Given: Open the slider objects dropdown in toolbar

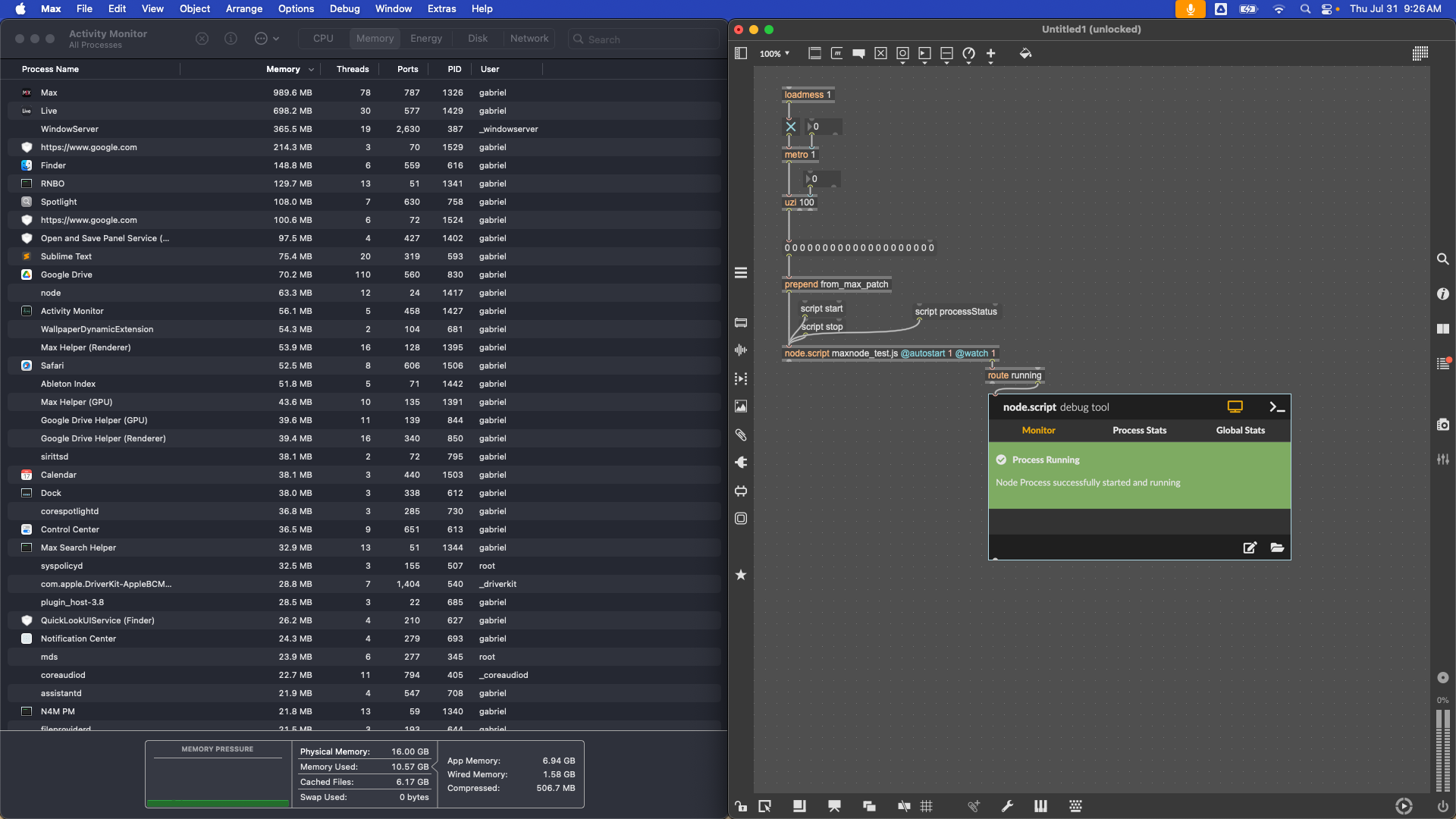Looking at the screenshot, I should tap(946, 55).
